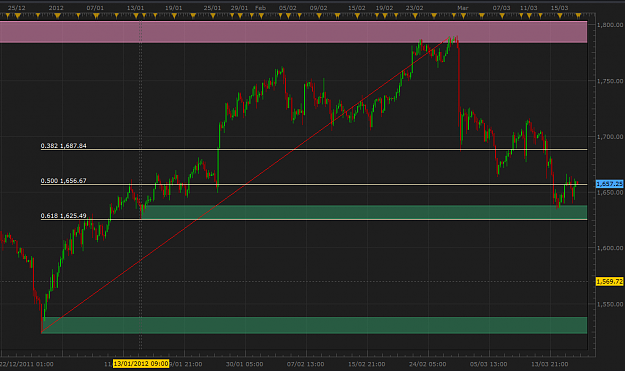Screen dimensions: 625x371
Task: Click the 1,700.00 price axis label
Action: point(610,137)
